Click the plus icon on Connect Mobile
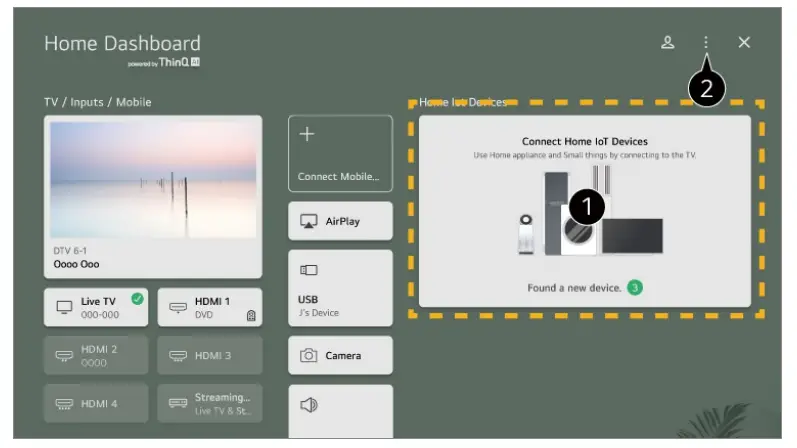Image resolution: width=797 pixels, height=448 pixels. click(307, 134)
